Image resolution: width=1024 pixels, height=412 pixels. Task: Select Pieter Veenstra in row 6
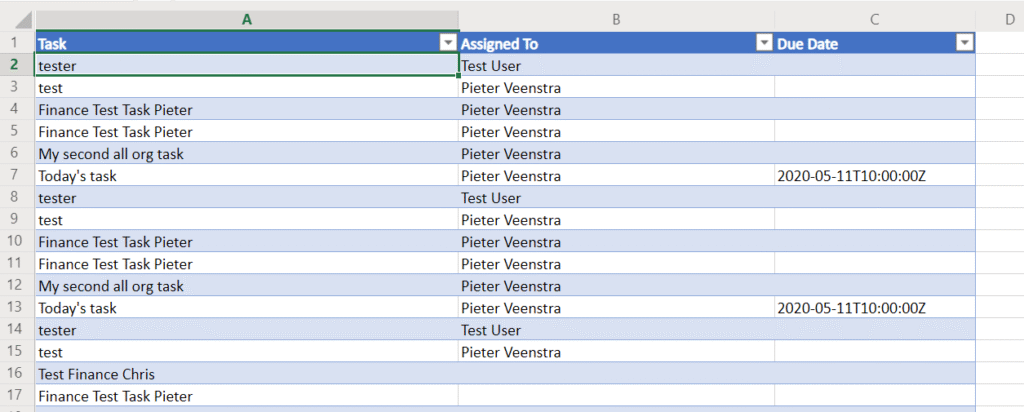(616, 153)
